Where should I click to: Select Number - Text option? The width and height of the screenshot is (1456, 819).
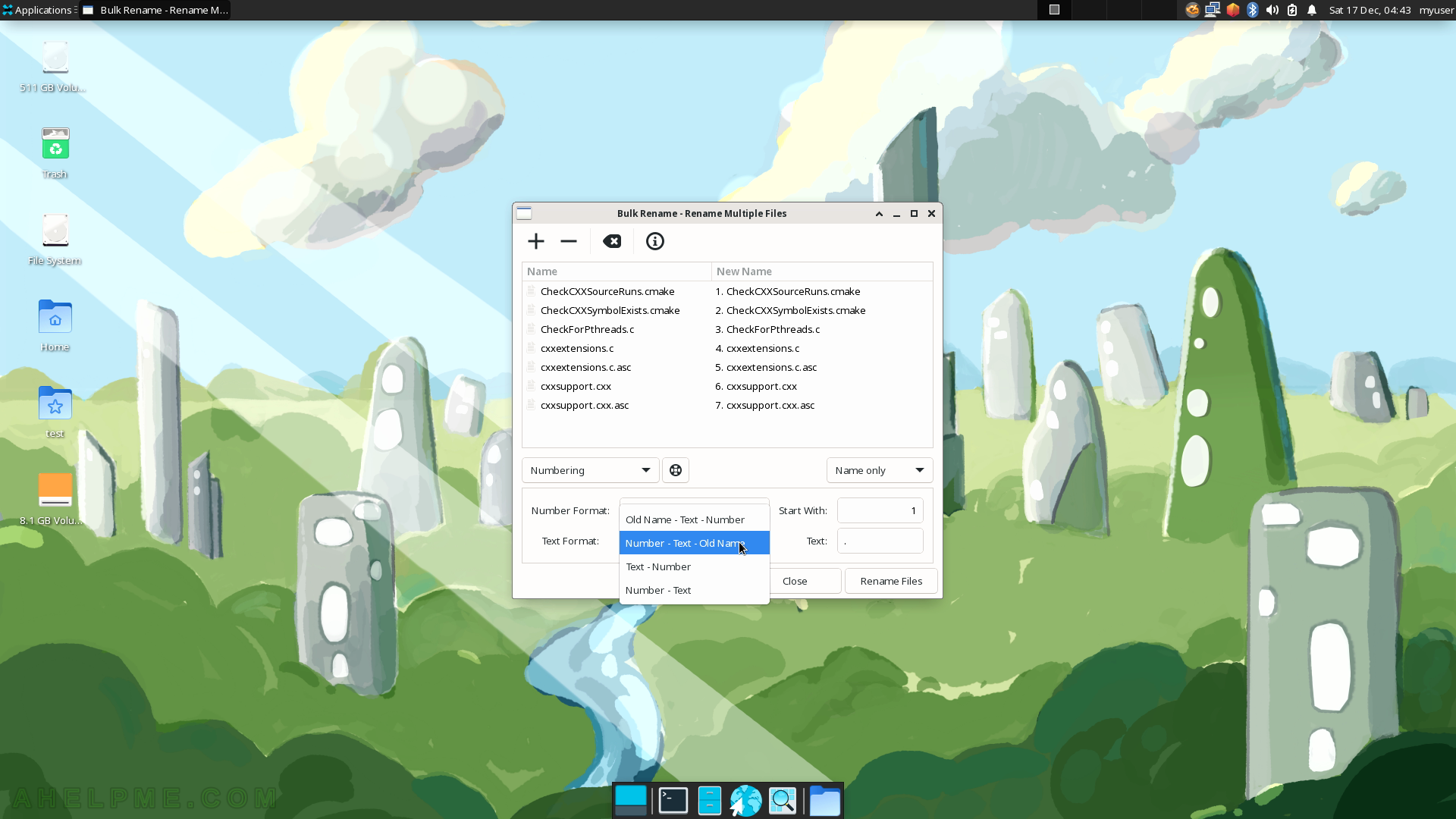(x=695, y=590)
